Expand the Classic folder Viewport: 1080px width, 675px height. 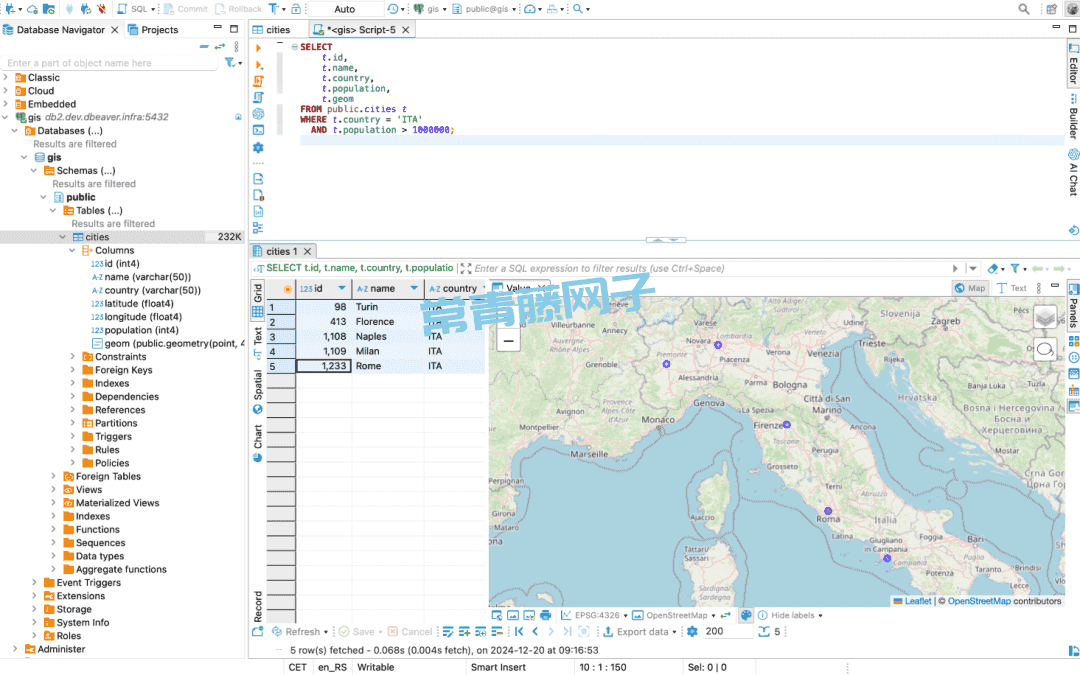(x=6, y=78)
